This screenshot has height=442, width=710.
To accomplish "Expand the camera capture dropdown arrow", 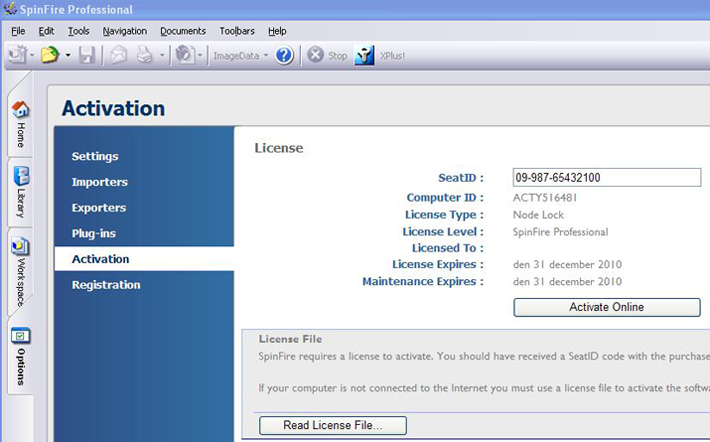I will [x=200, y=56].
